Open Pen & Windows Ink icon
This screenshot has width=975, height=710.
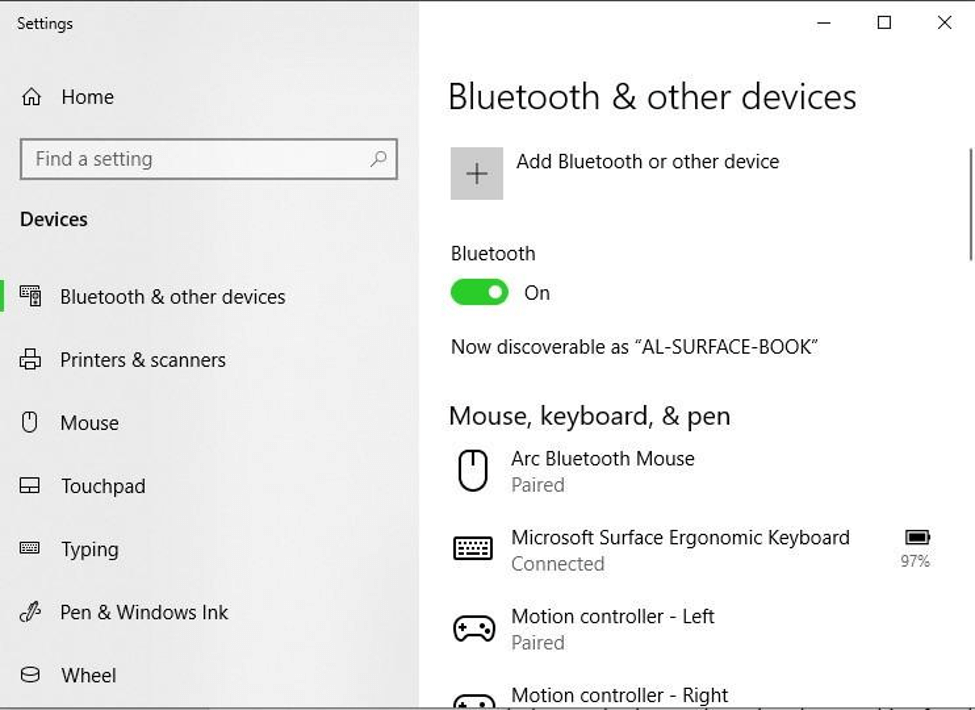point(31,612)
